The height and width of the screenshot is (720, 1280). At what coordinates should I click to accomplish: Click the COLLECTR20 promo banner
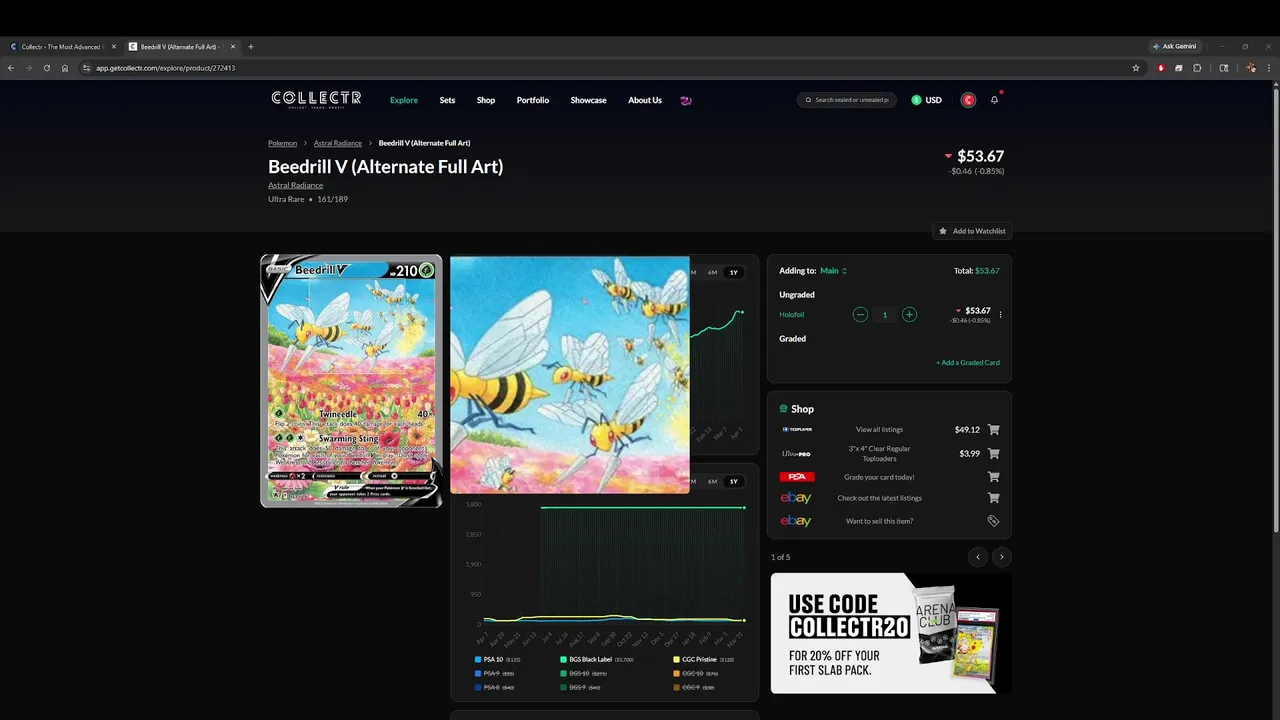(x=890, y=633)
